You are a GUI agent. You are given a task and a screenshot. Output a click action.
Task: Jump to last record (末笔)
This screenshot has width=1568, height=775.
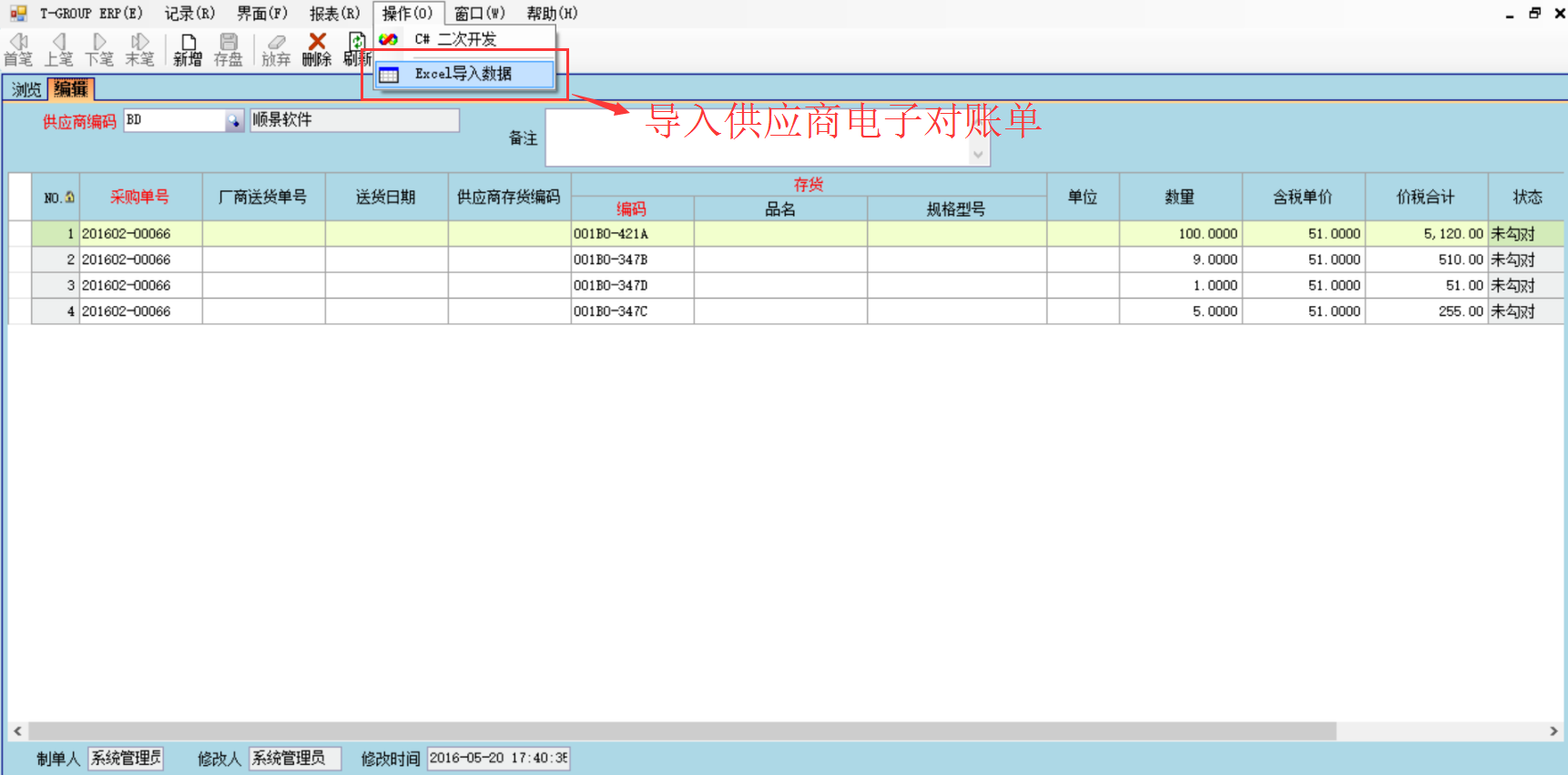139,50
